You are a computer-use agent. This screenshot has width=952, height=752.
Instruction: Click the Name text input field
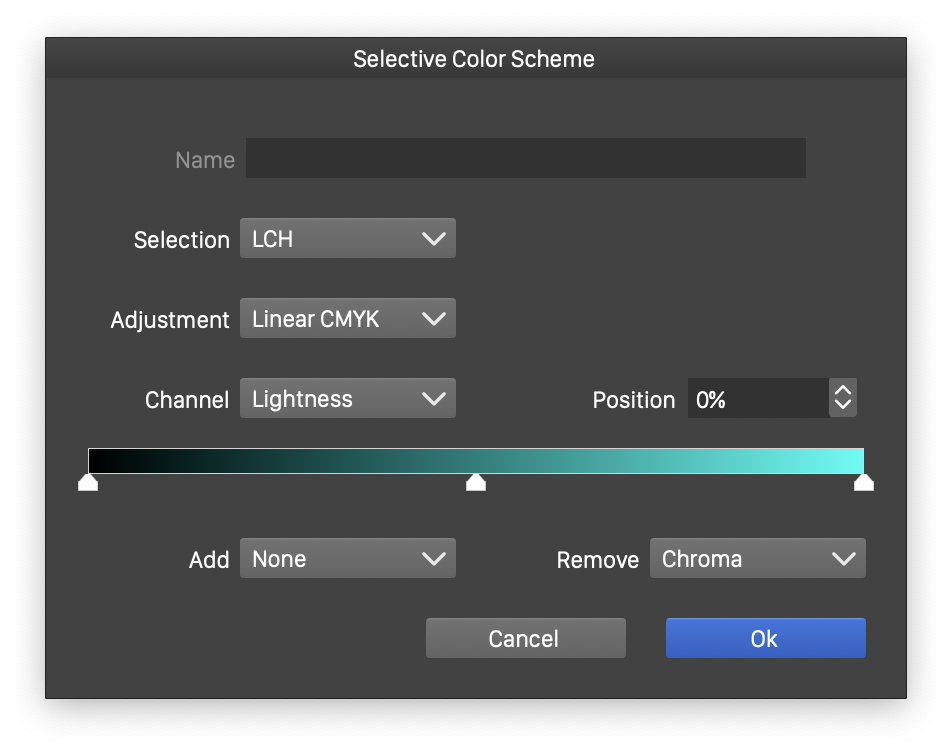525,159
